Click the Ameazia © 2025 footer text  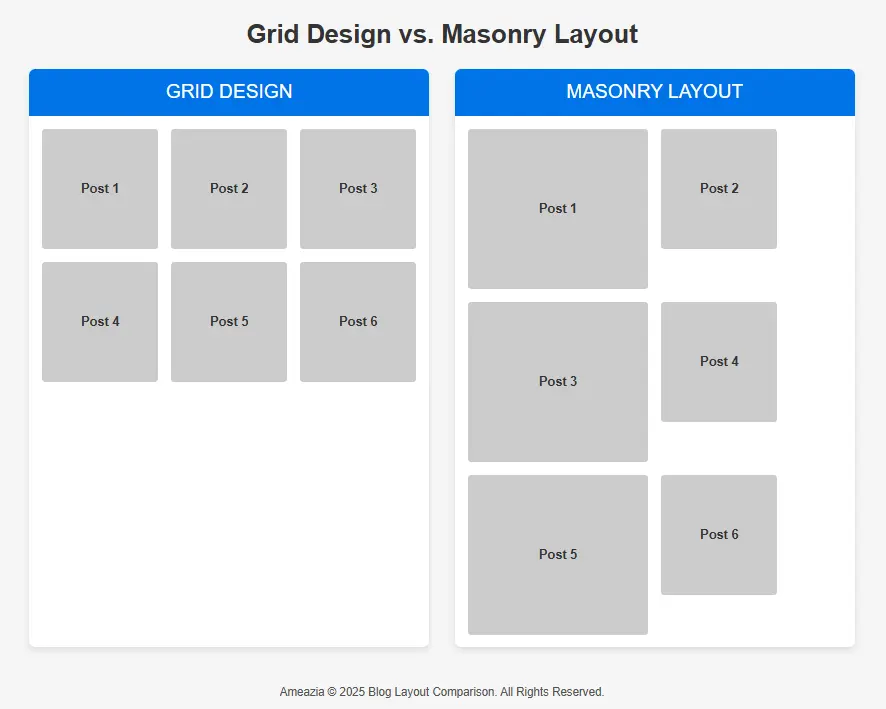click(442, 691)
